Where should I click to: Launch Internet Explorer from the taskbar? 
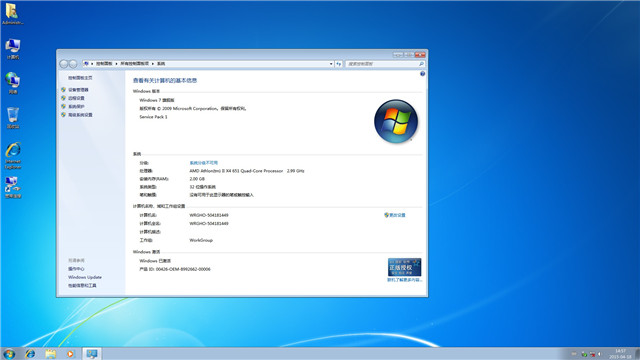30,353
